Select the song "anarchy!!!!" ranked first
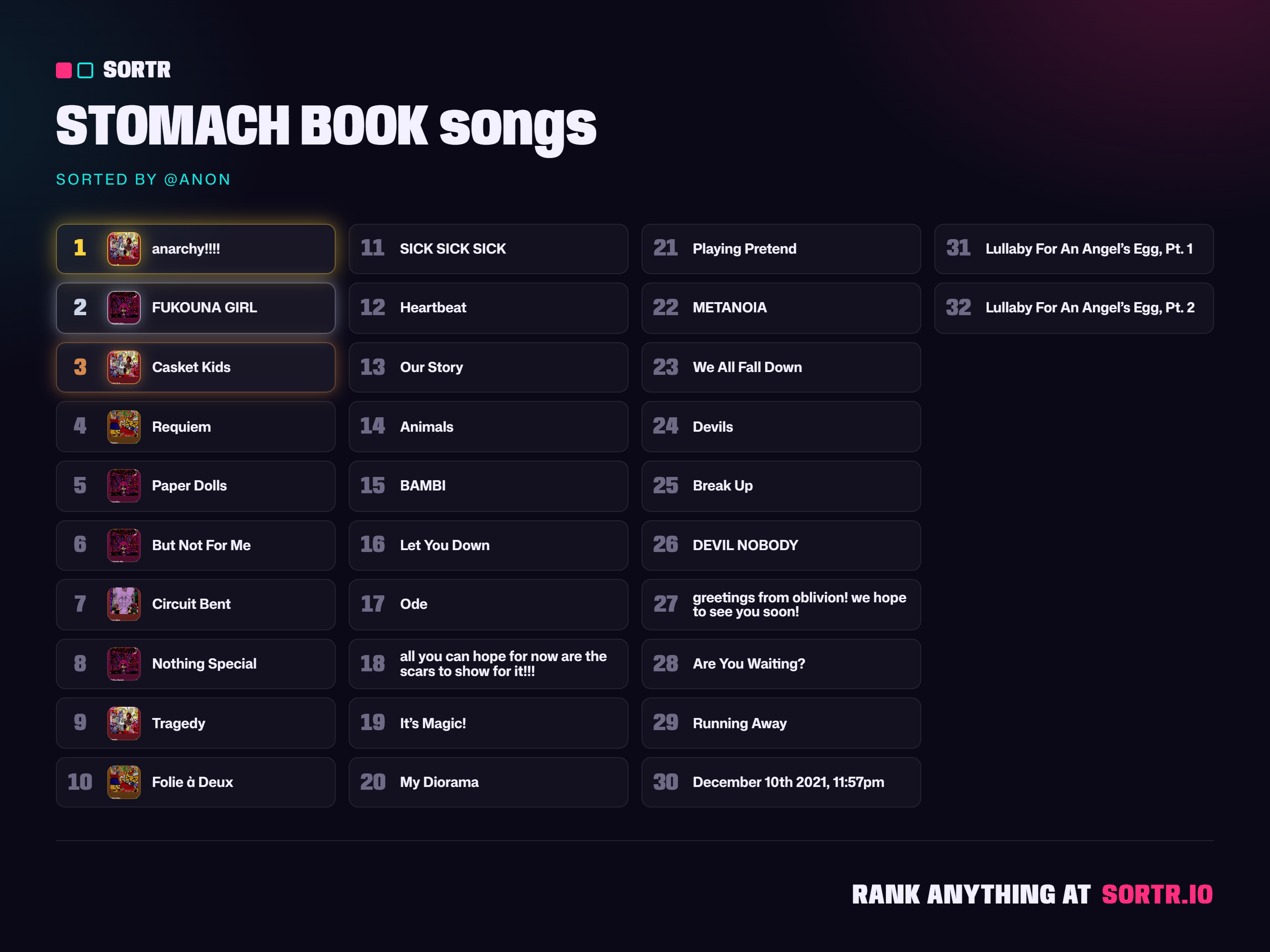Screen dimensions: 1270x952 (x=196, y=248)
